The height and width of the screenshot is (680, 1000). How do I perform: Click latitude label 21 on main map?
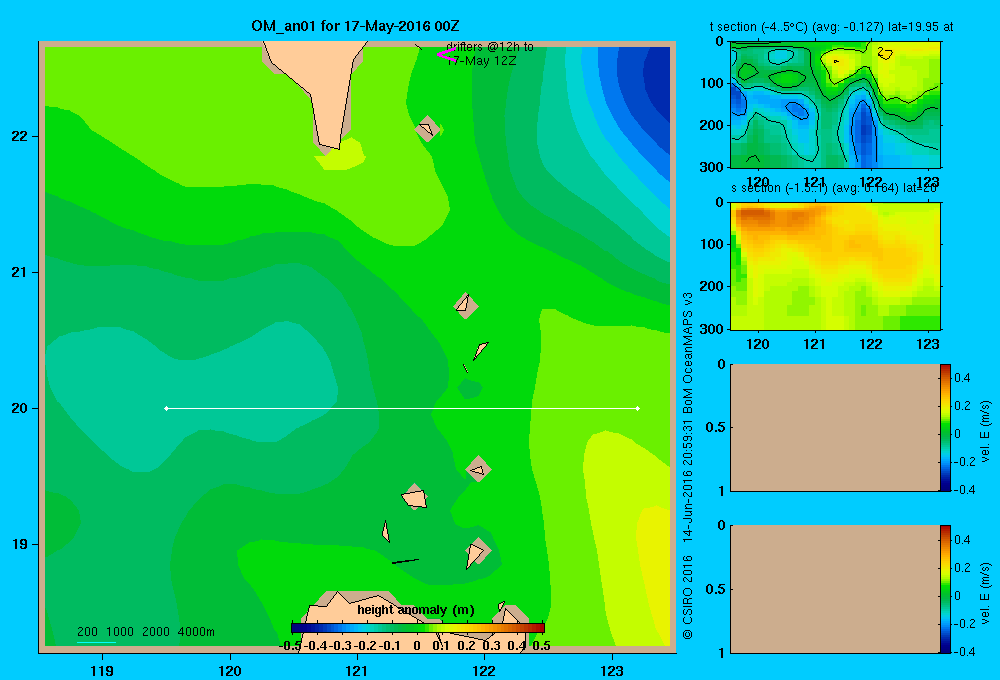20,272
